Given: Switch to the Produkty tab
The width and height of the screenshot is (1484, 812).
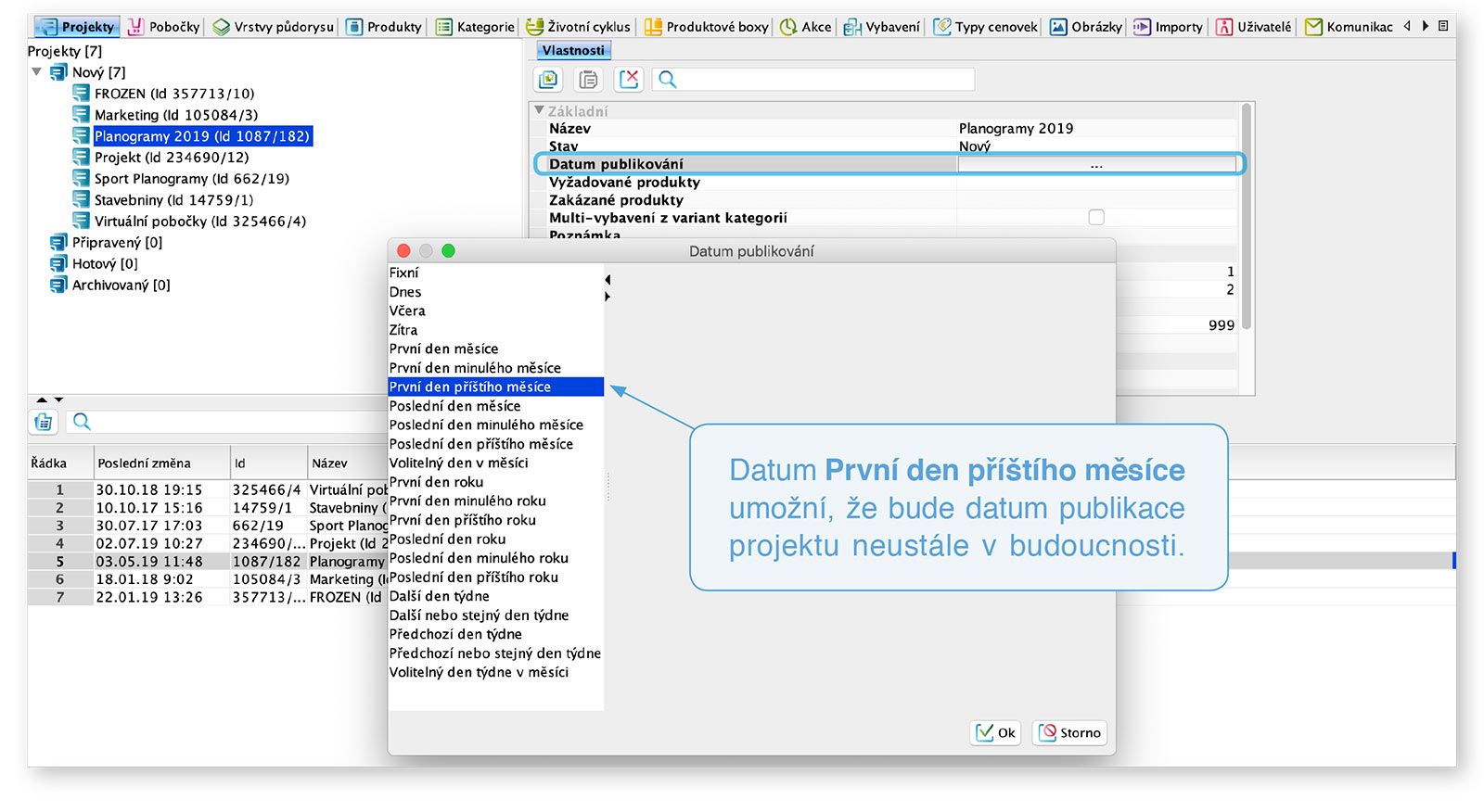Looking at the screenshot, I should 384,27.
